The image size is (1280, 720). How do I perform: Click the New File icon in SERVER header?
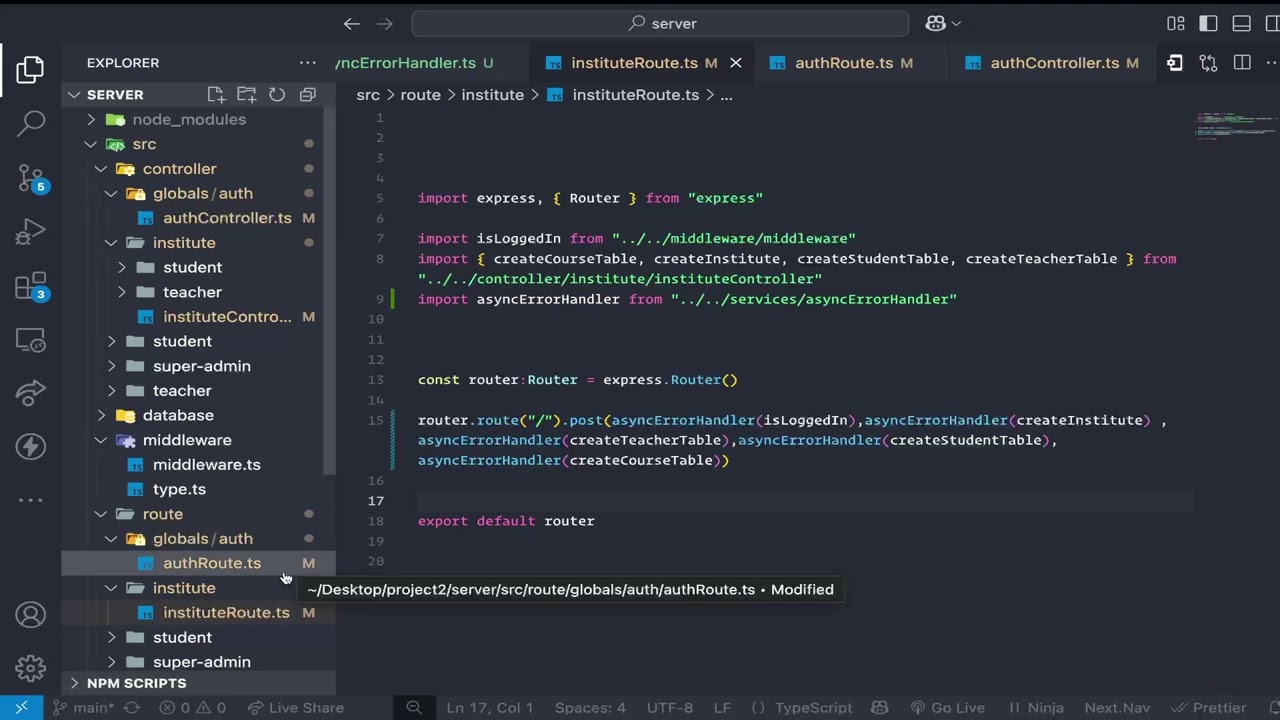click(x=216, y=94)
